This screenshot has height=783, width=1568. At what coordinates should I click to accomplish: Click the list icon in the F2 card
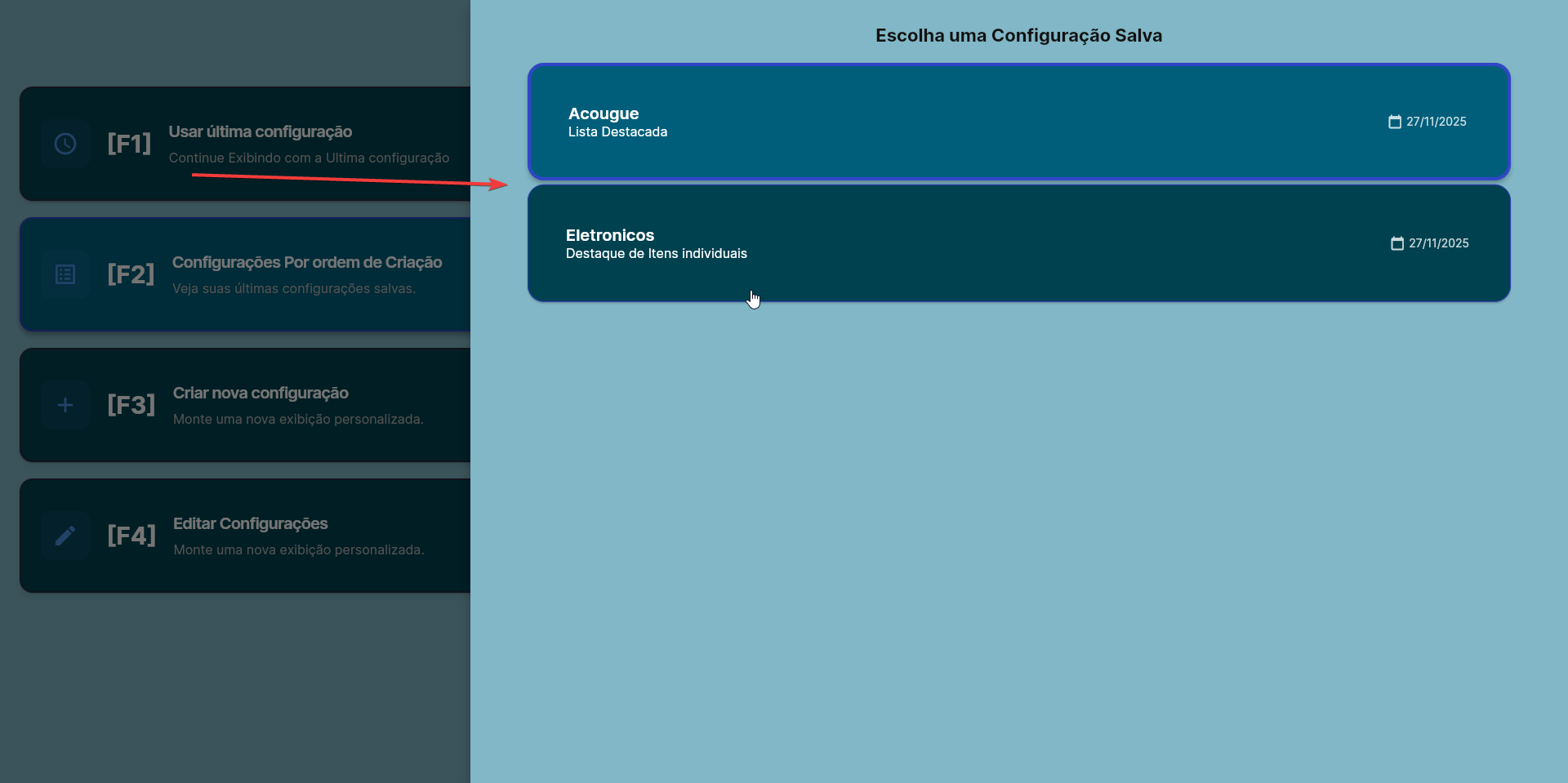pyautogui.click(x=65, y=274)
